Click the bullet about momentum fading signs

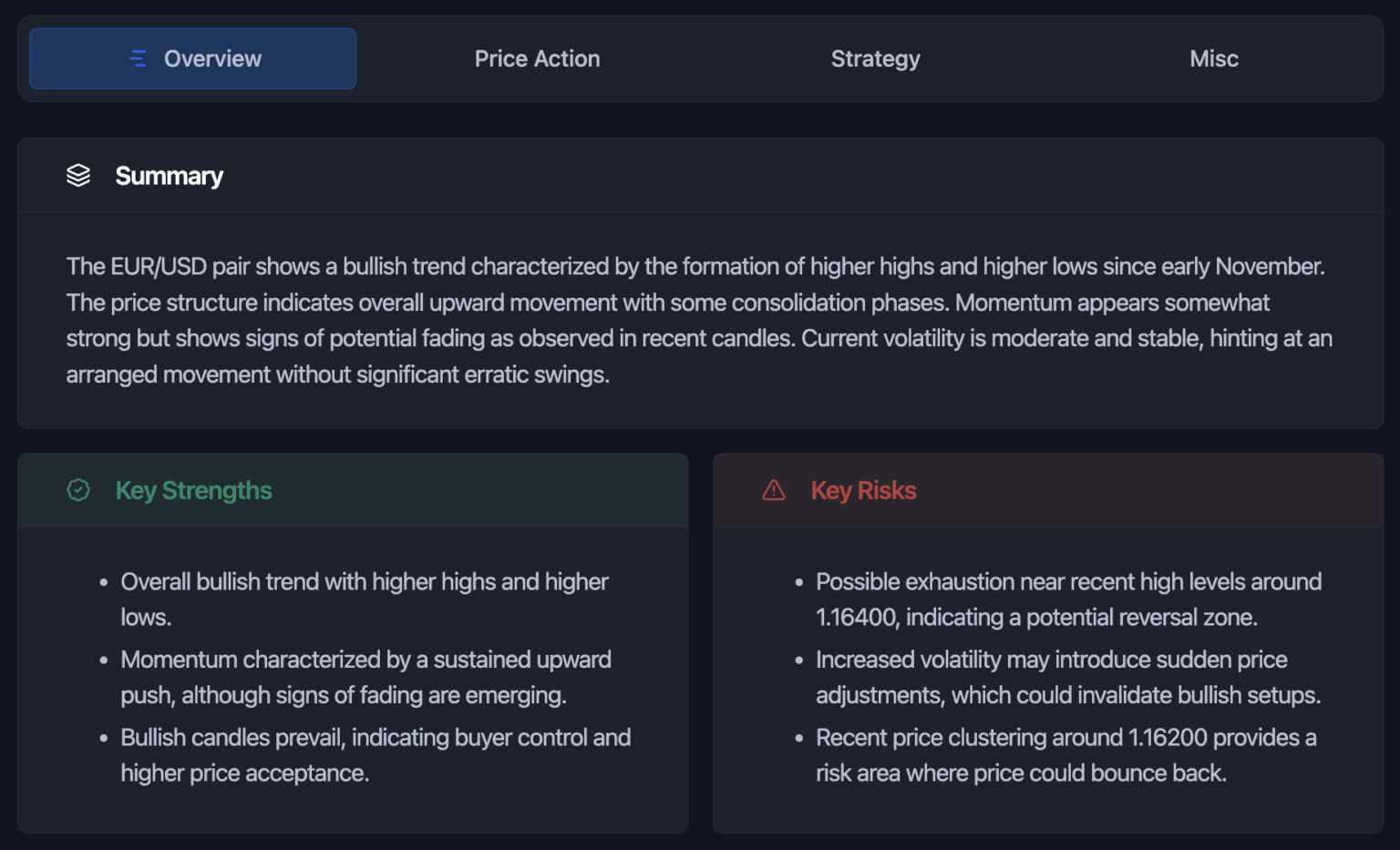pyautogui.click(x=366, y=677)
